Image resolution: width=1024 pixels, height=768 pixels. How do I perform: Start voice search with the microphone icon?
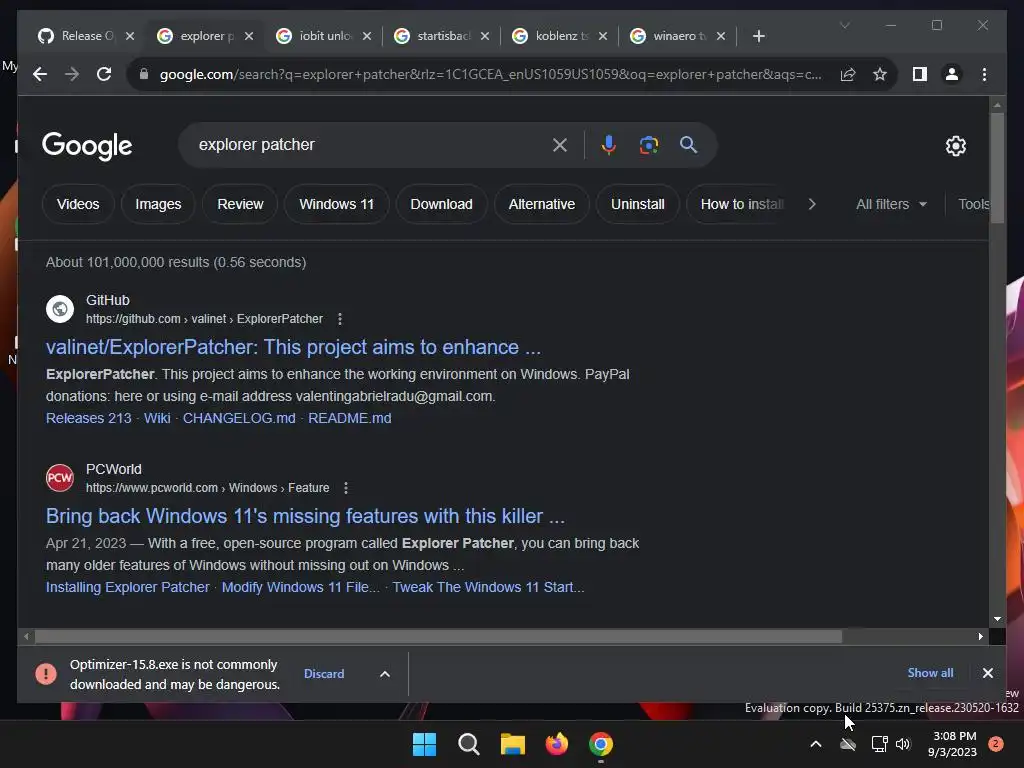(x=609, y=145)
